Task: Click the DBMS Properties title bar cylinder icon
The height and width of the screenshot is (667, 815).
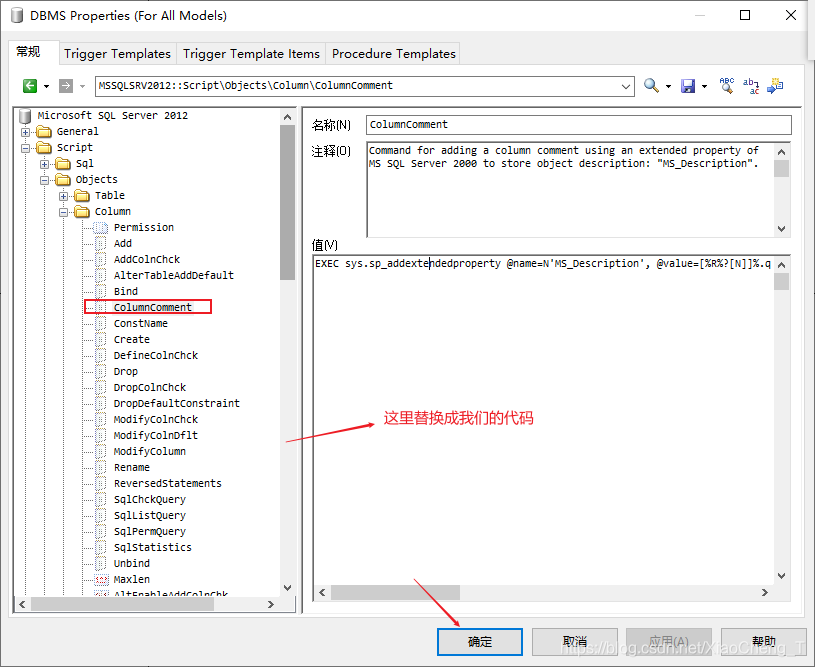Action: coord(17,16)
